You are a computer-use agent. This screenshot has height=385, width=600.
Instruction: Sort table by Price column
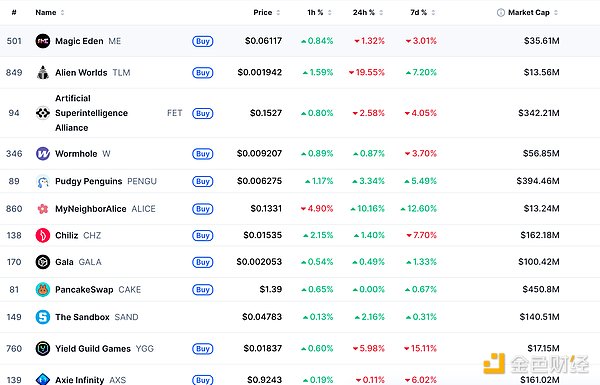266,13
